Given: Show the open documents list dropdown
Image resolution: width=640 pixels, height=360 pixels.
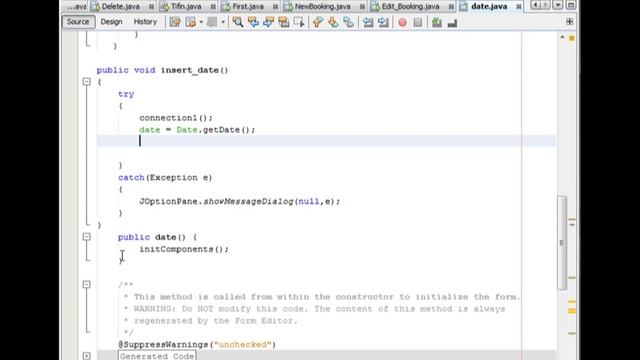Looking at the screenshot, I should (x=558, y=5).
